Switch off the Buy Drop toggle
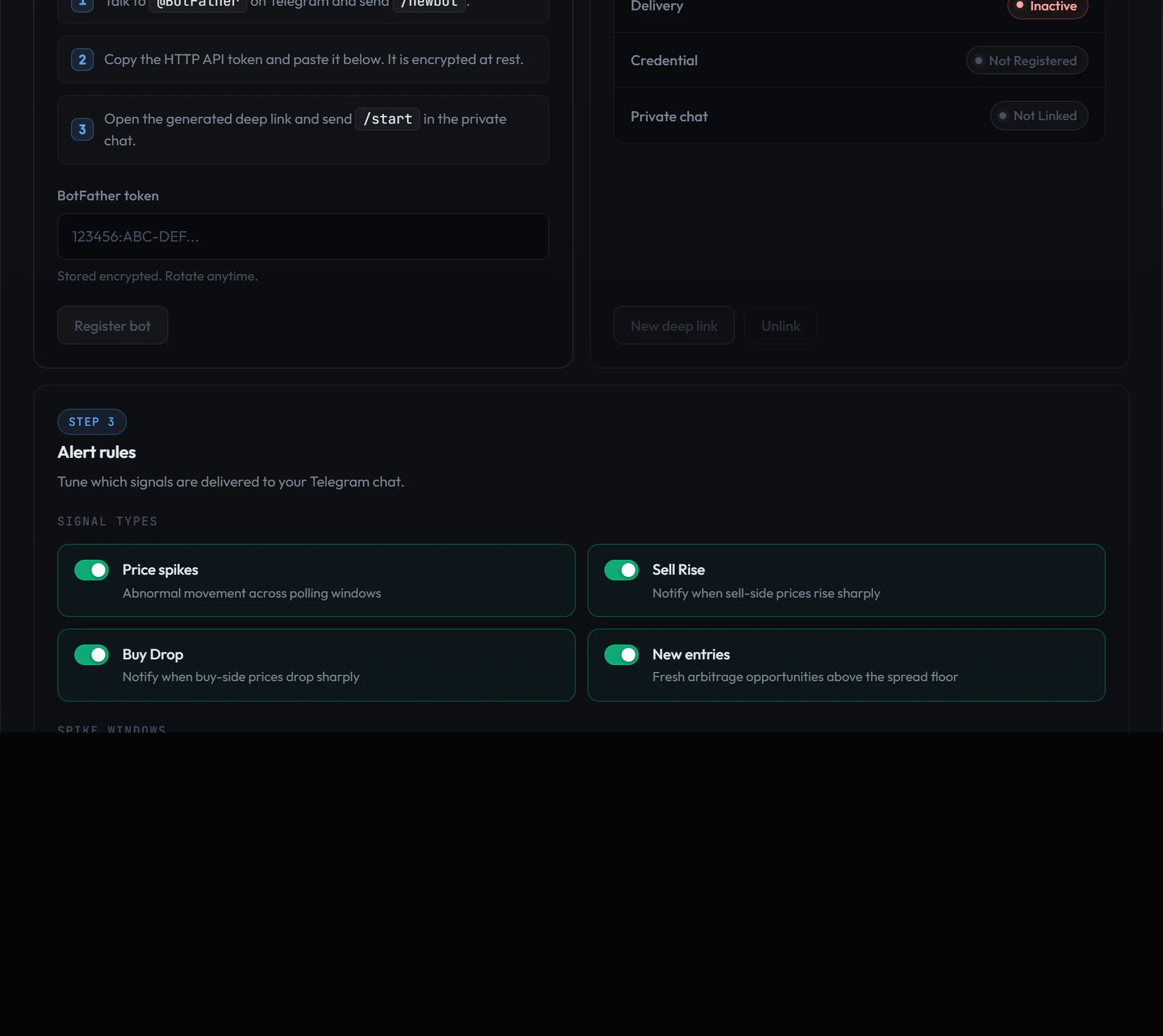 (92, 655)
